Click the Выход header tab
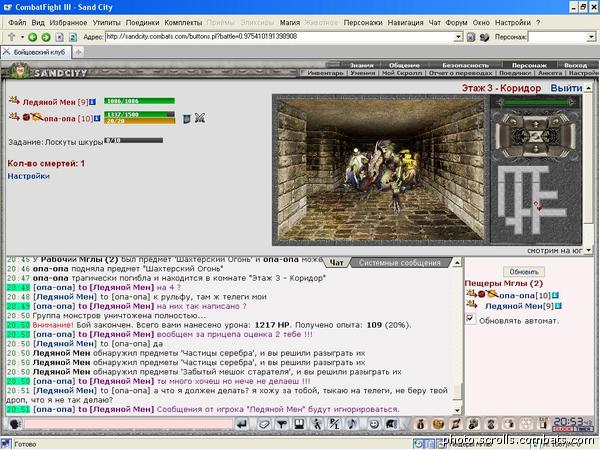Screen dimensions: 600x450 [575, 65]
